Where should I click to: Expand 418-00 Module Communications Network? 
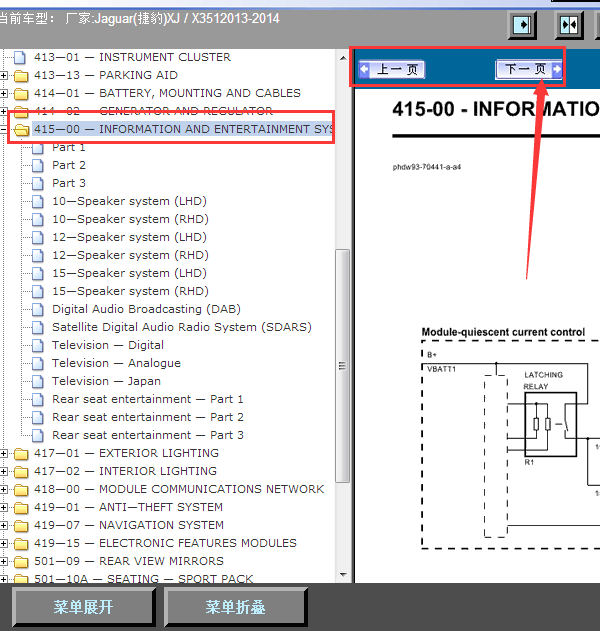(4, 489)
